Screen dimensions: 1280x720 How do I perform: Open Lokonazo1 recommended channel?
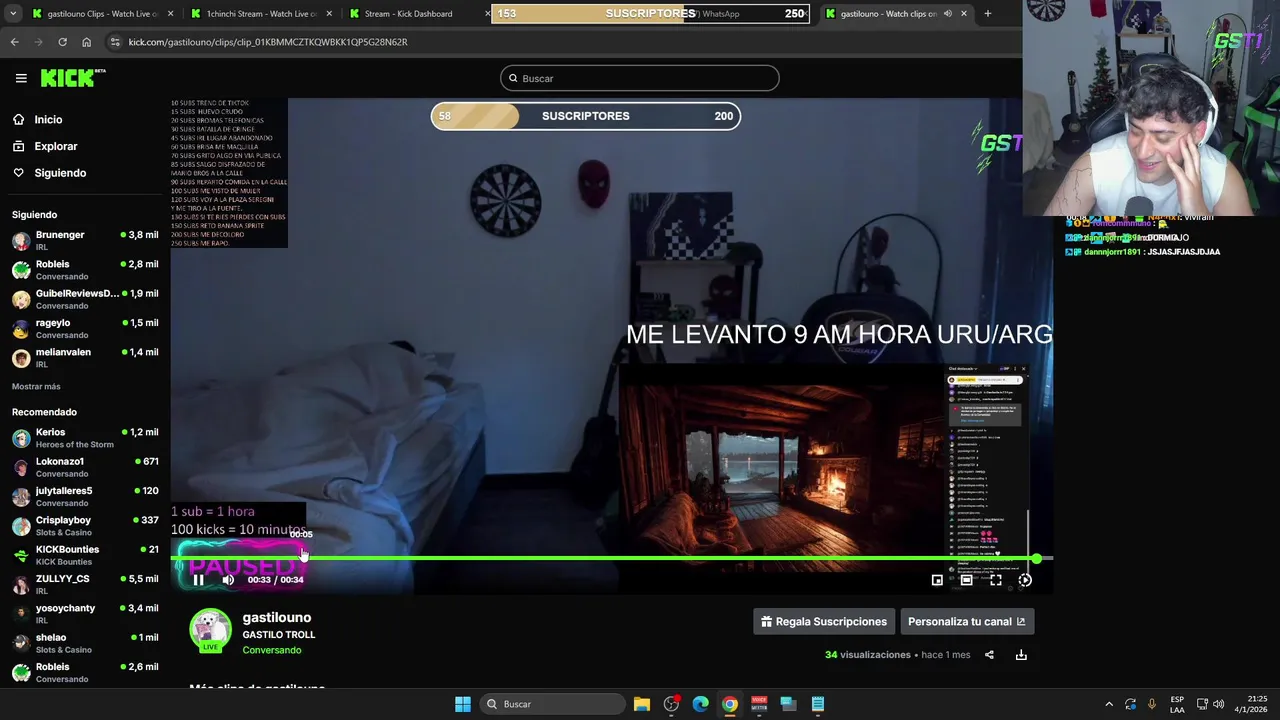pyautogui.click(x=85, y=467)
